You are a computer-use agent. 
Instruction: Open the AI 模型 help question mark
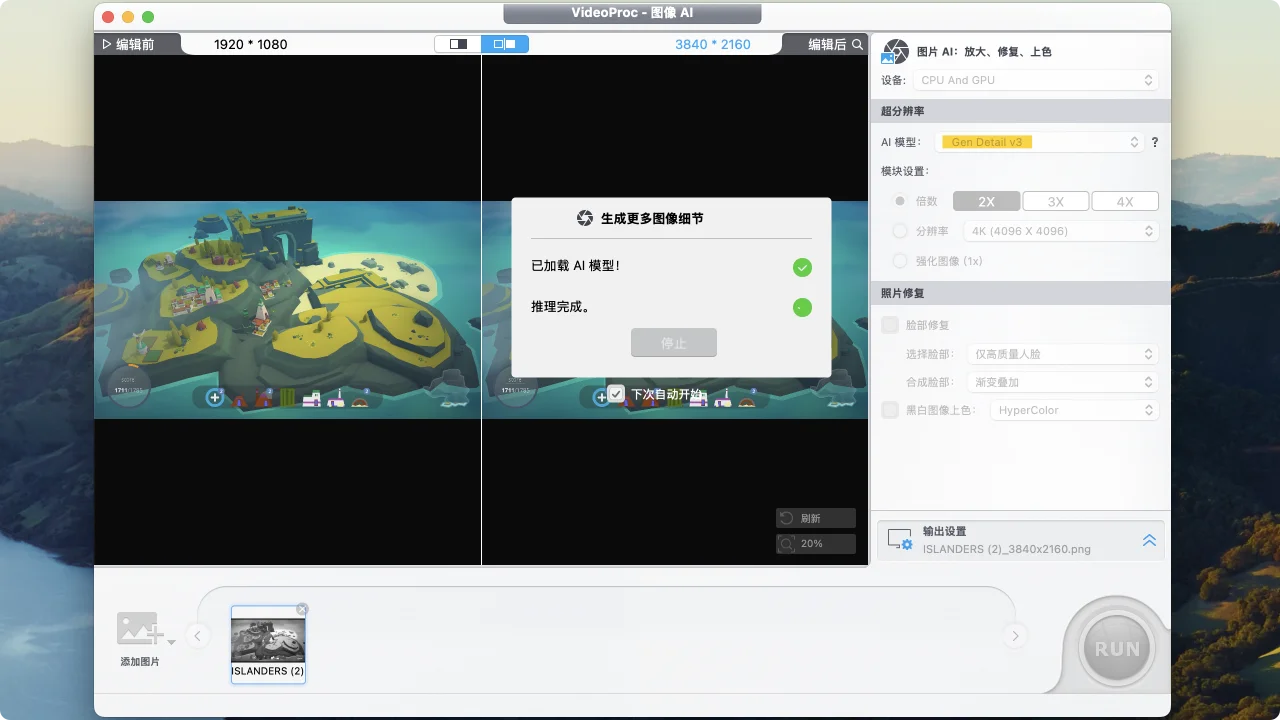click(x=1155, y=142)
